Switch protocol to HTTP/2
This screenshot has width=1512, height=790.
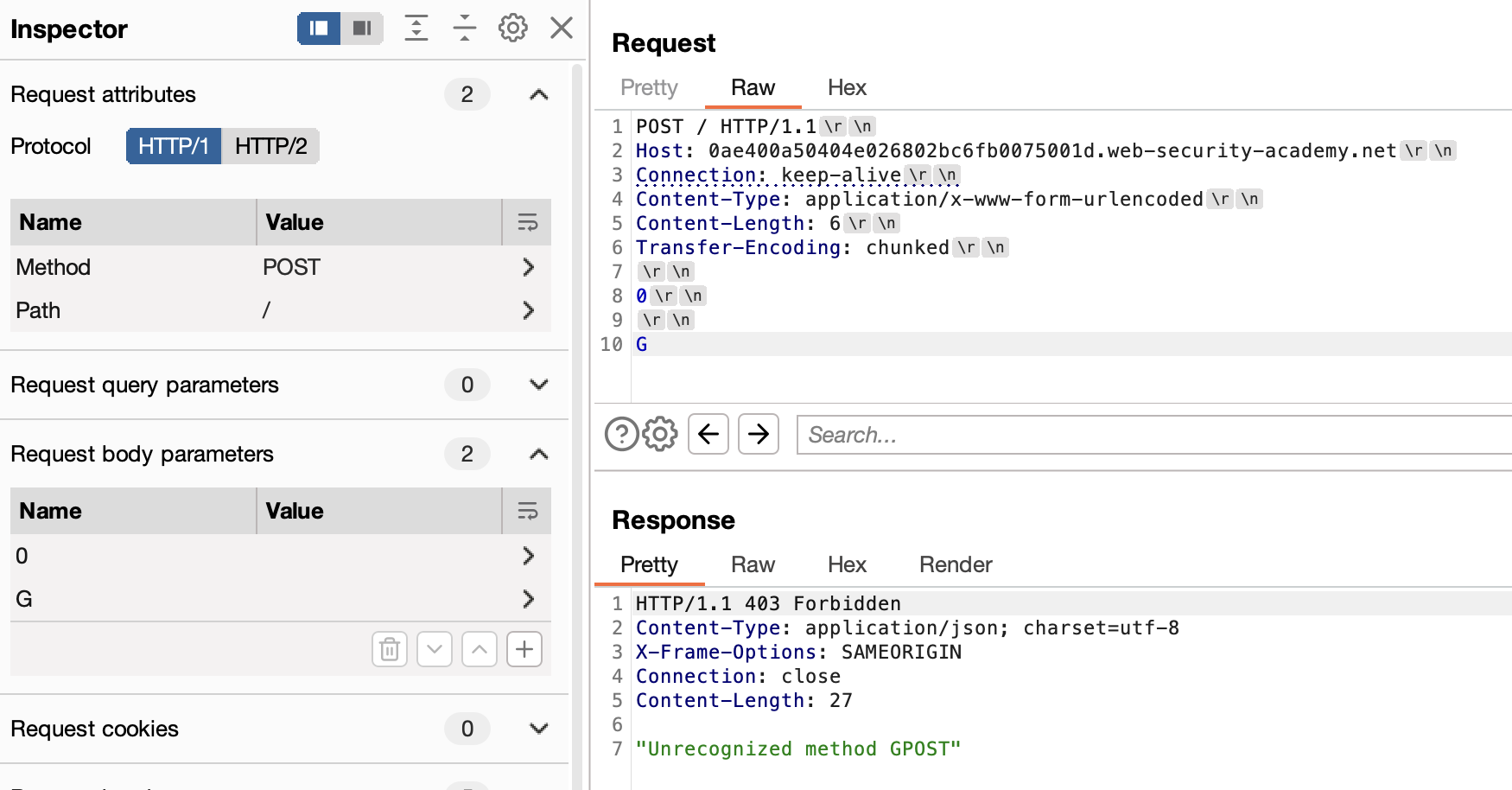coord(270,146)
